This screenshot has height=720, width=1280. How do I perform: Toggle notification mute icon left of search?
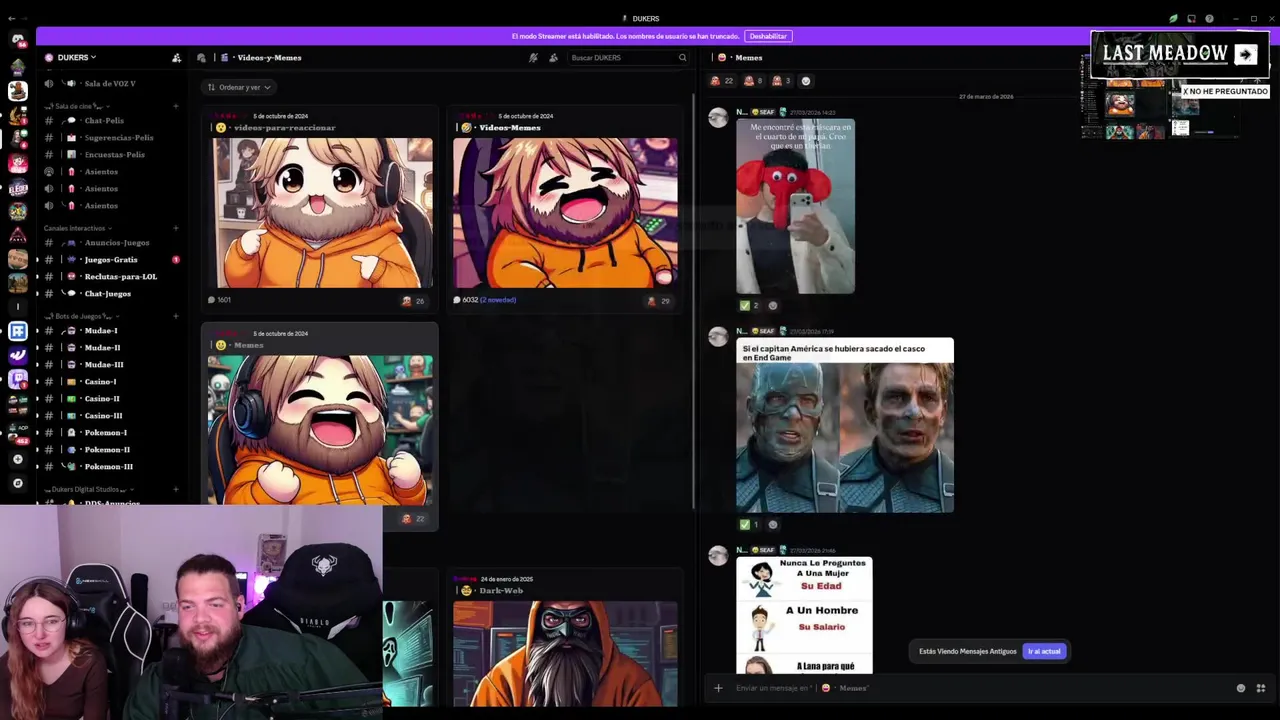click(534, 57)
